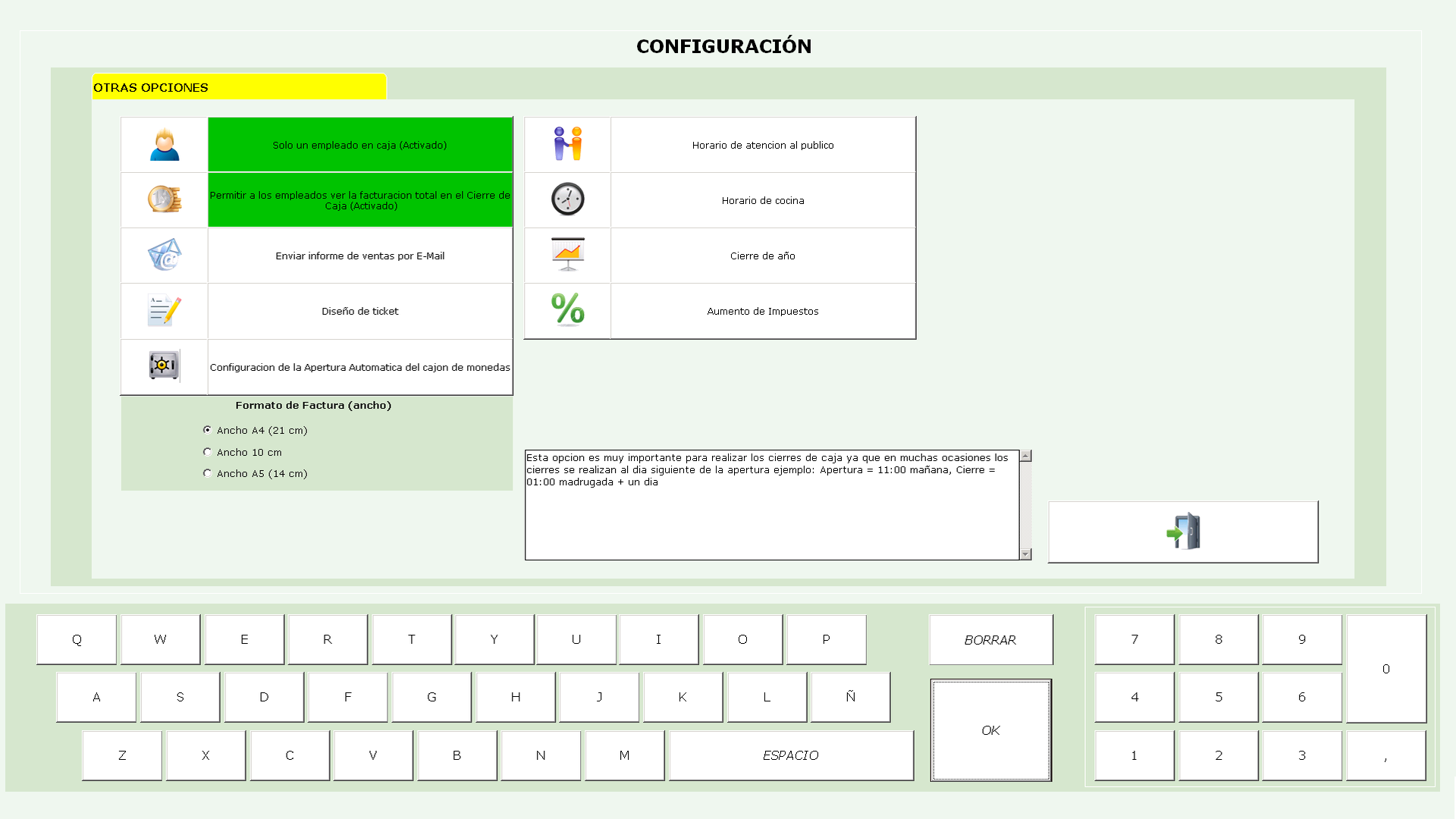1456x819 pixels.
Task: Toggle Solo un empleado en caja option
Action: (x=360, y=145)
